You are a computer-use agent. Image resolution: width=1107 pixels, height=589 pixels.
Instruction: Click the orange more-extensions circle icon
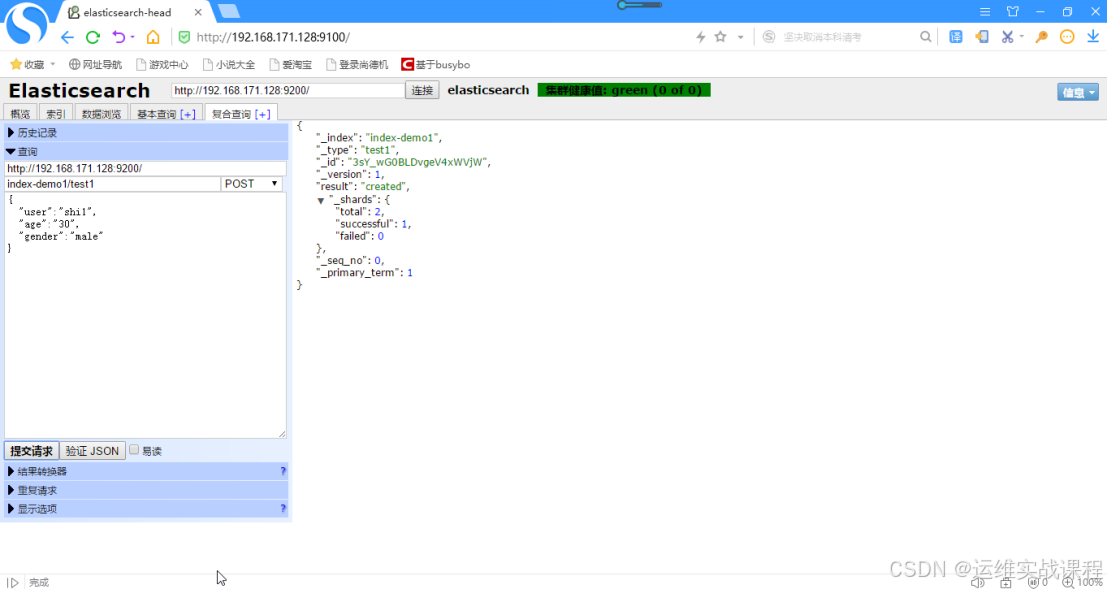[1067, 37]
